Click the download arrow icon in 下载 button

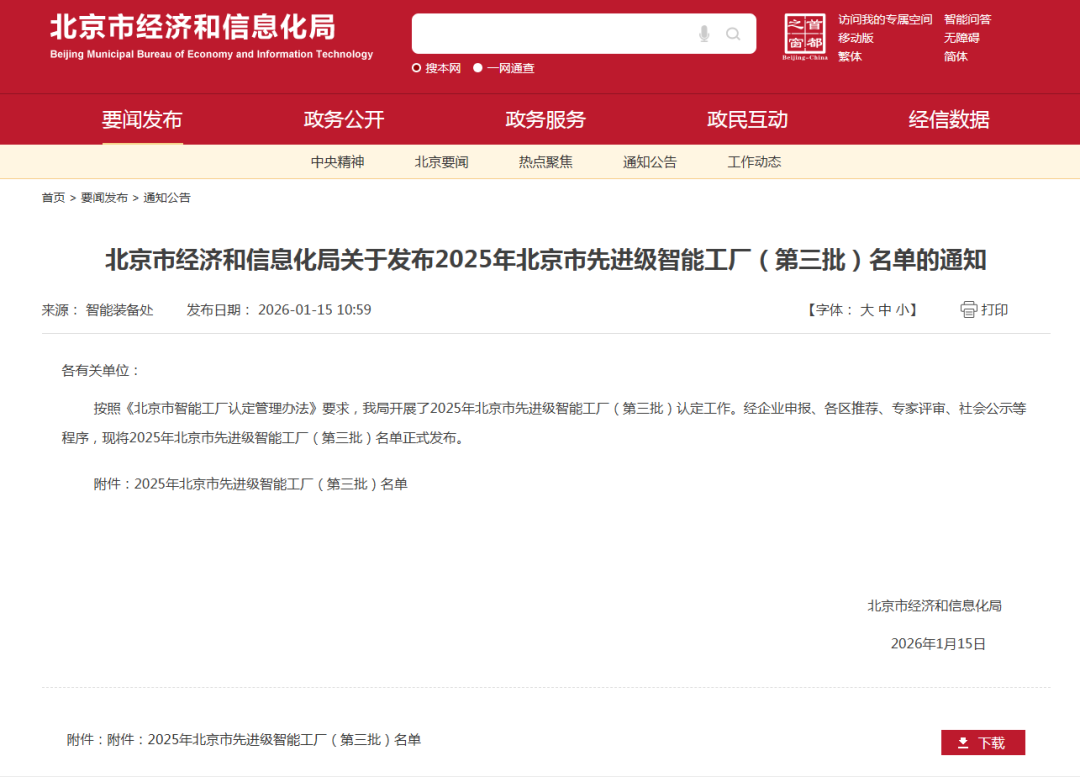point(963,743)
